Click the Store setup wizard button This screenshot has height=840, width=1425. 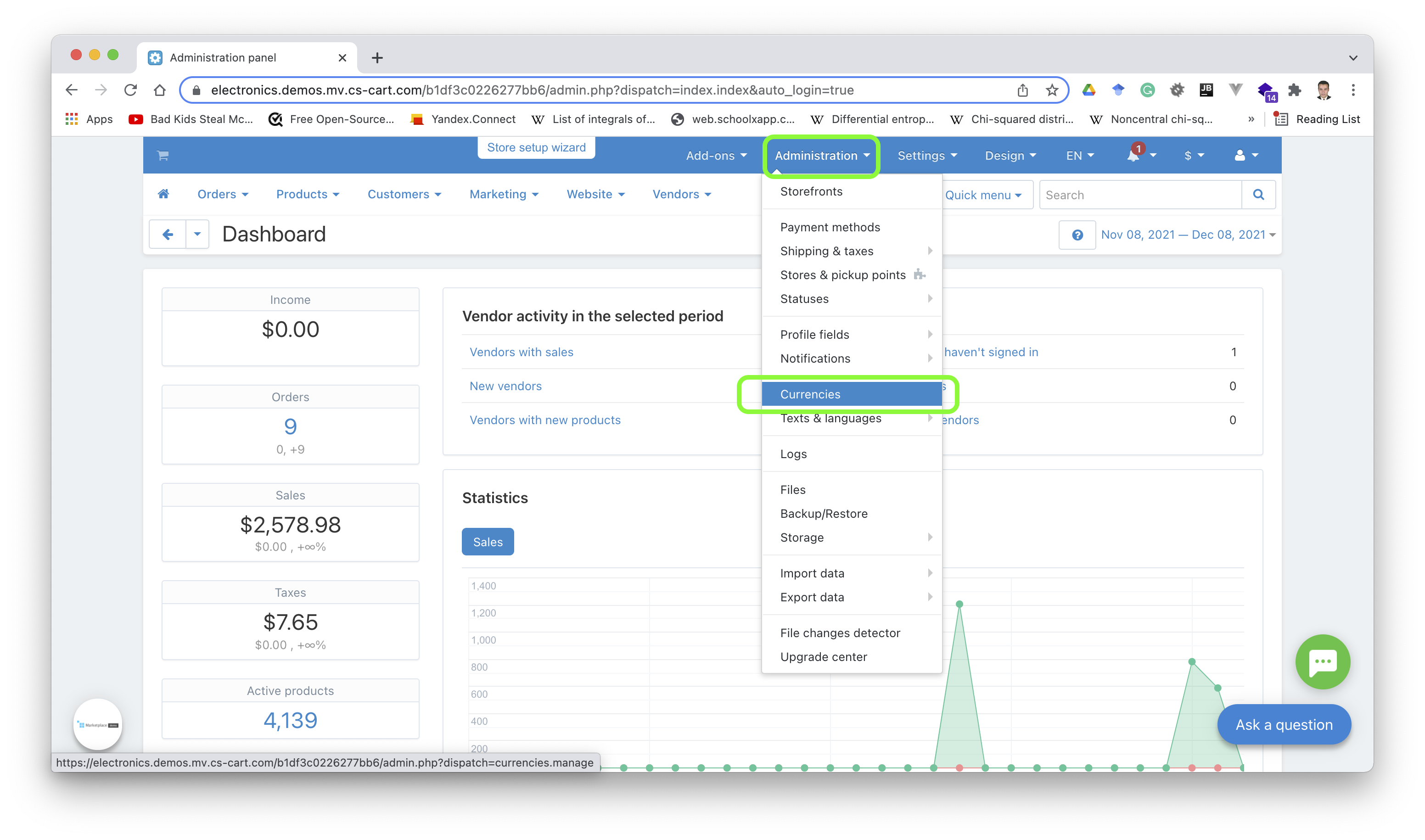(537, 147)
